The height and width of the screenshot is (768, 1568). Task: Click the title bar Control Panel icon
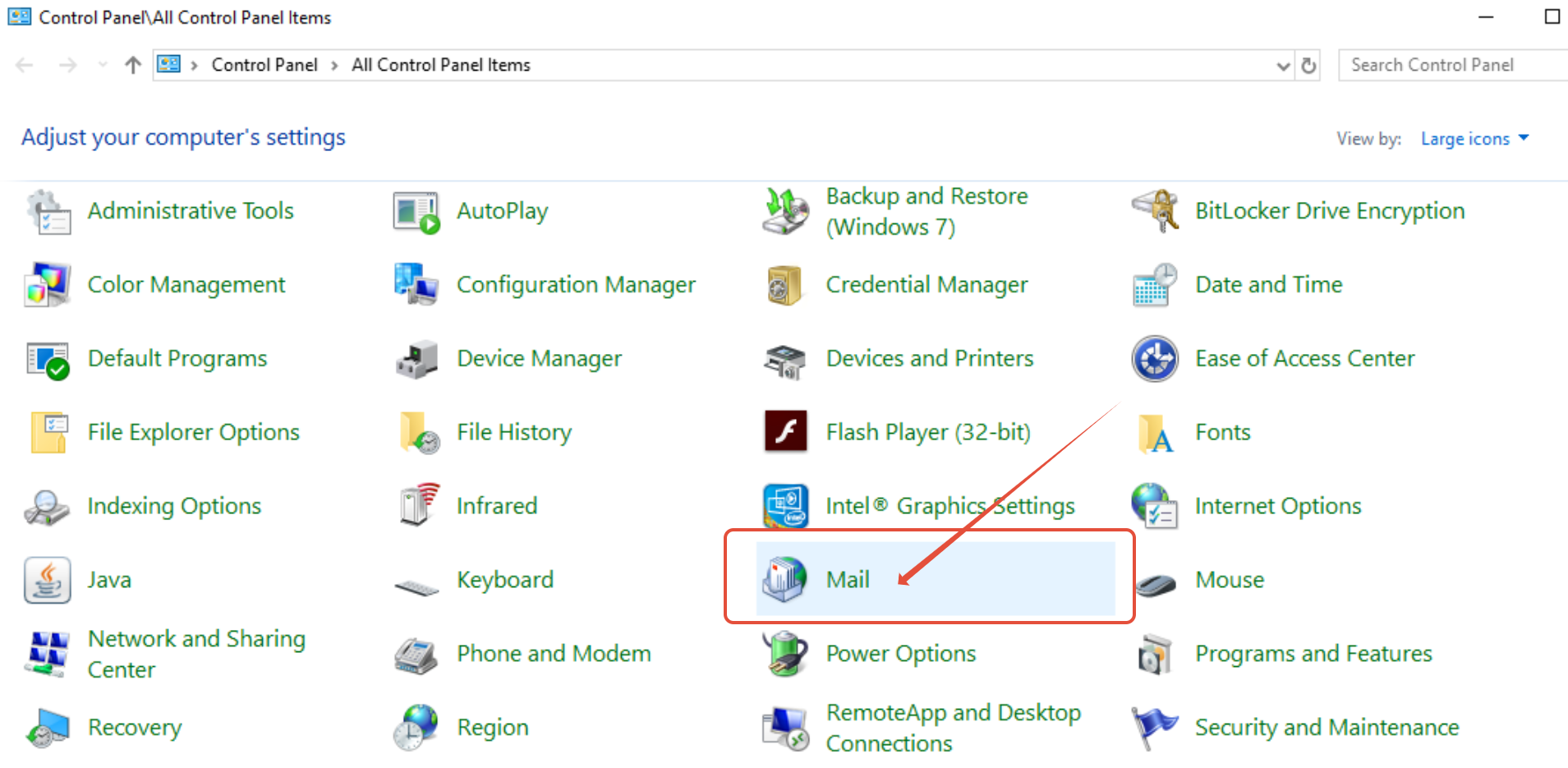pyautogui.click(x=19, y=16)
